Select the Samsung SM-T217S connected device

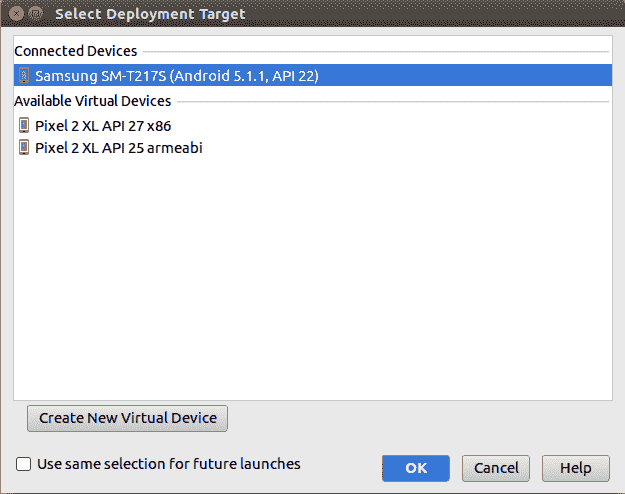tap(313, 75)
